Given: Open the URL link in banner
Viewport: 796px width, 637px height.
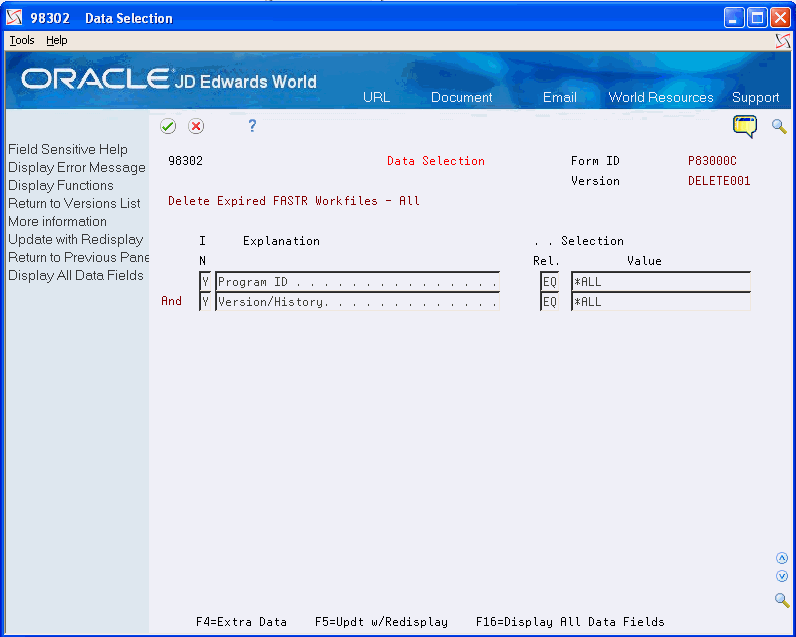Looking at the screenshot, I should pyautogui.click(x=377, y=97).
